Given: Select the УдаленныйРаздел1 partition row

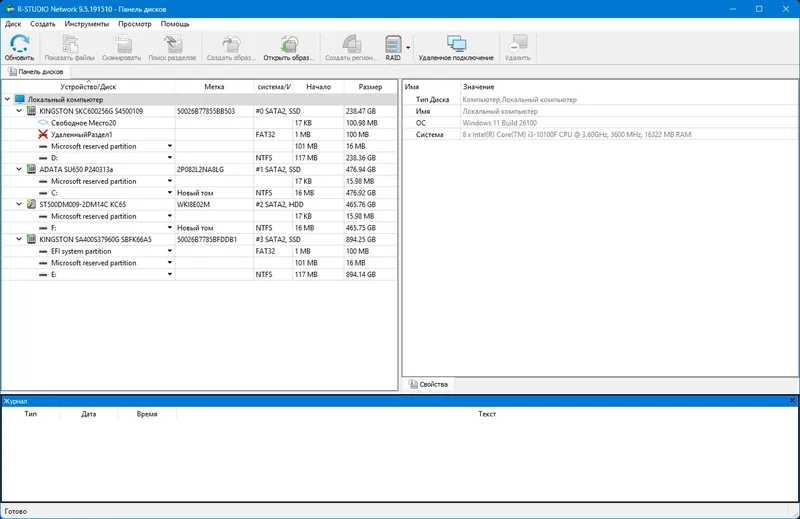Looking at the screenshot, I should coord(199,134).
